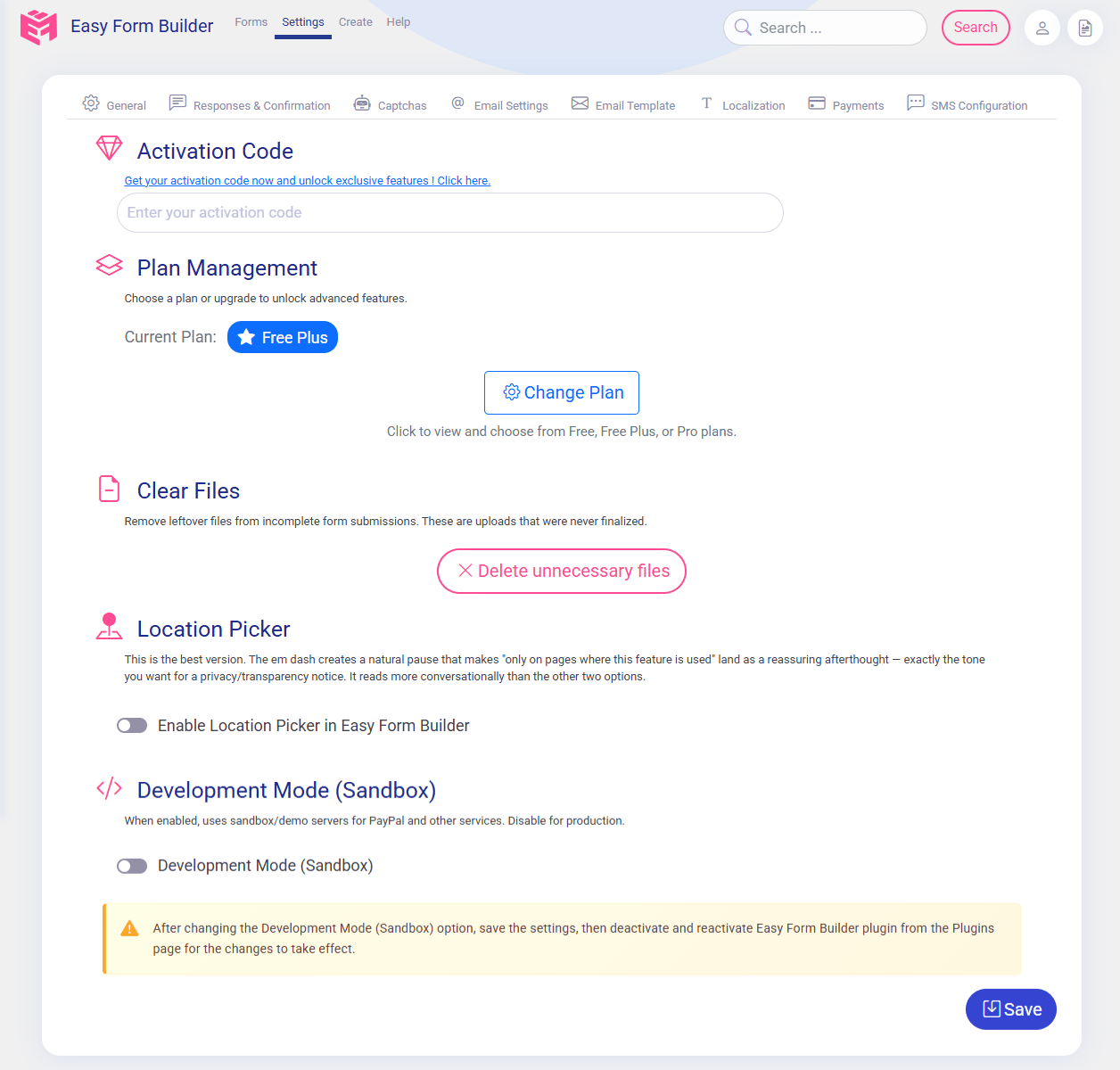This screenshot has width=1120, height=1070.
Task: Click Delete unnecessary files
Action: point(561,571)
